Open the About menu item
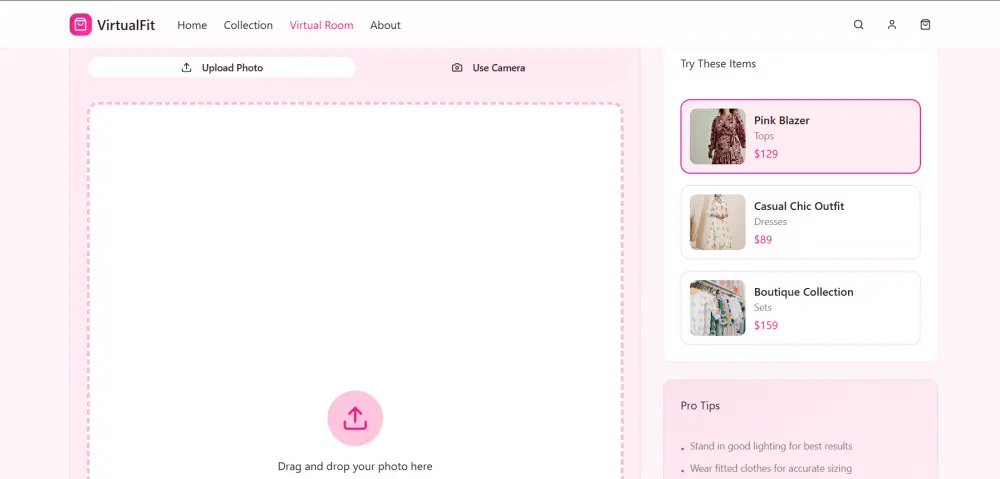Viewport: 1000px width, 479px height. point(385,26)
